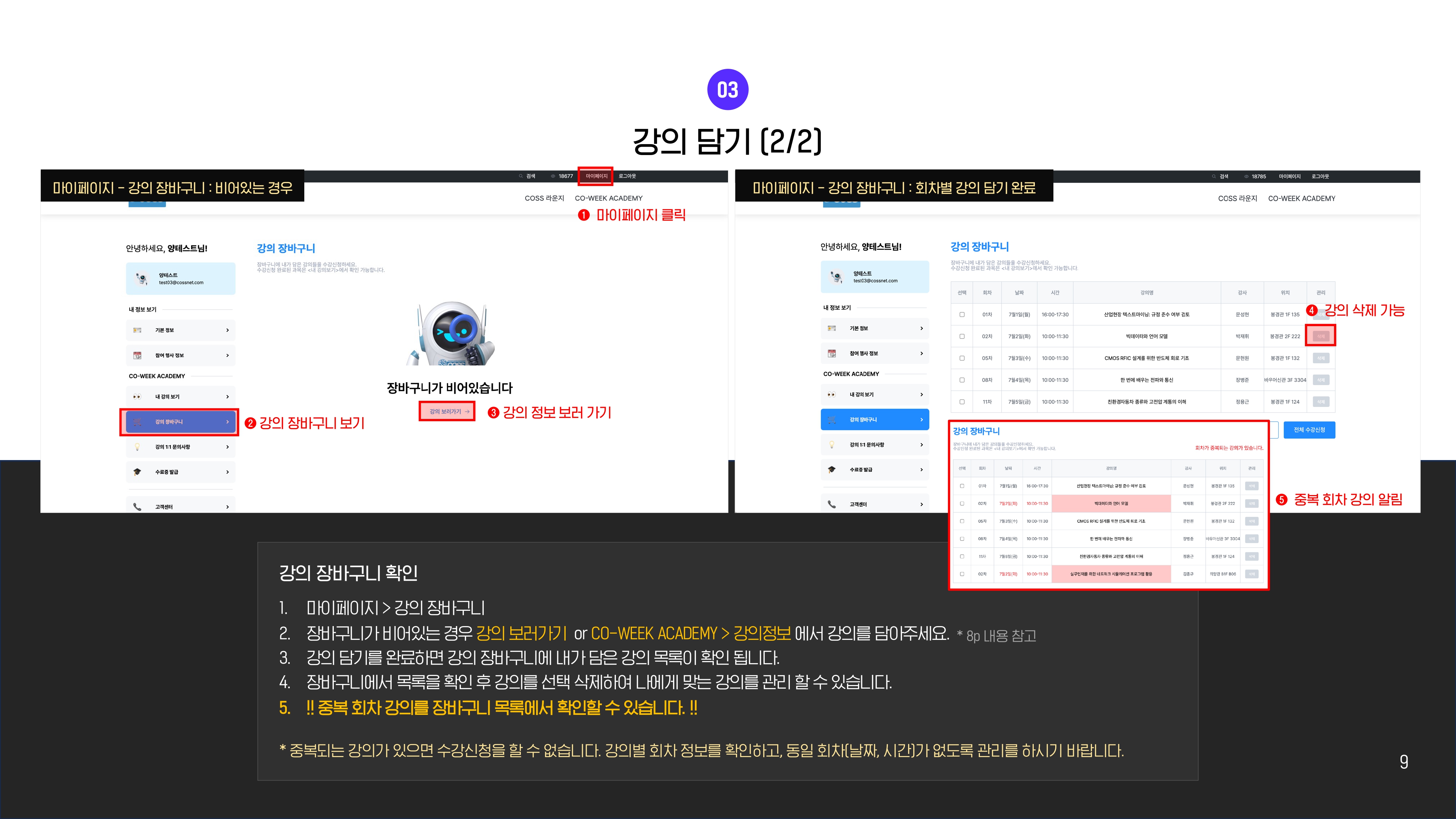Expand 수료증 발급 chevron in filled-cart screenshot
1456x819 pixels.
921,470
